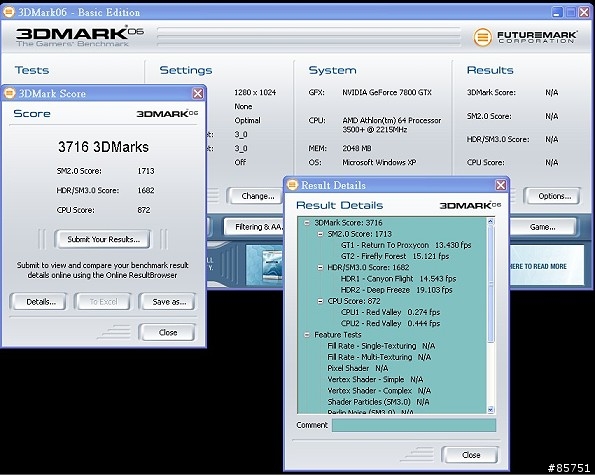Select GT1 - Return To Proxycon row

click(406, 245)
